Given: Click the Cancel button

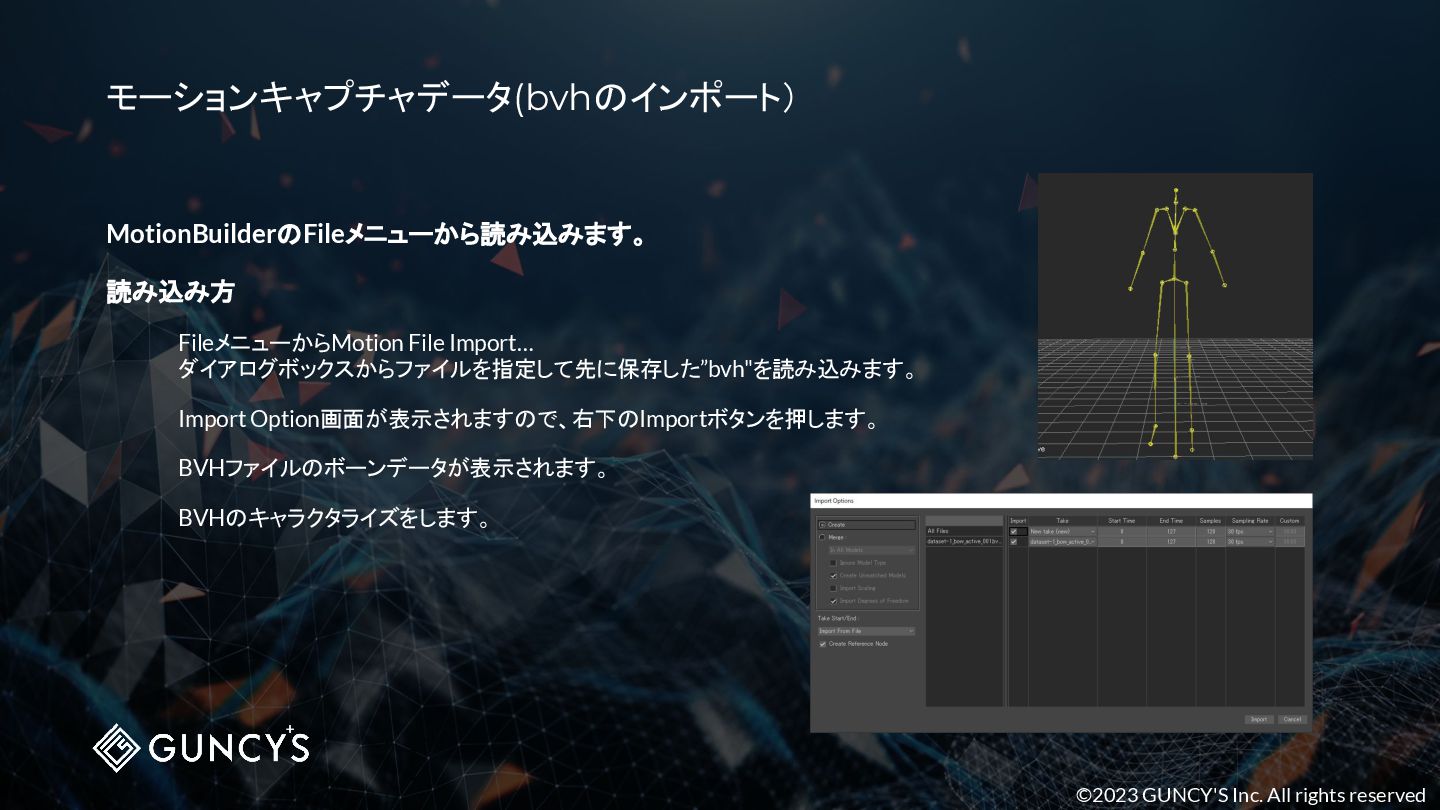Looking at the screenshot, I should click(1292, 719).
